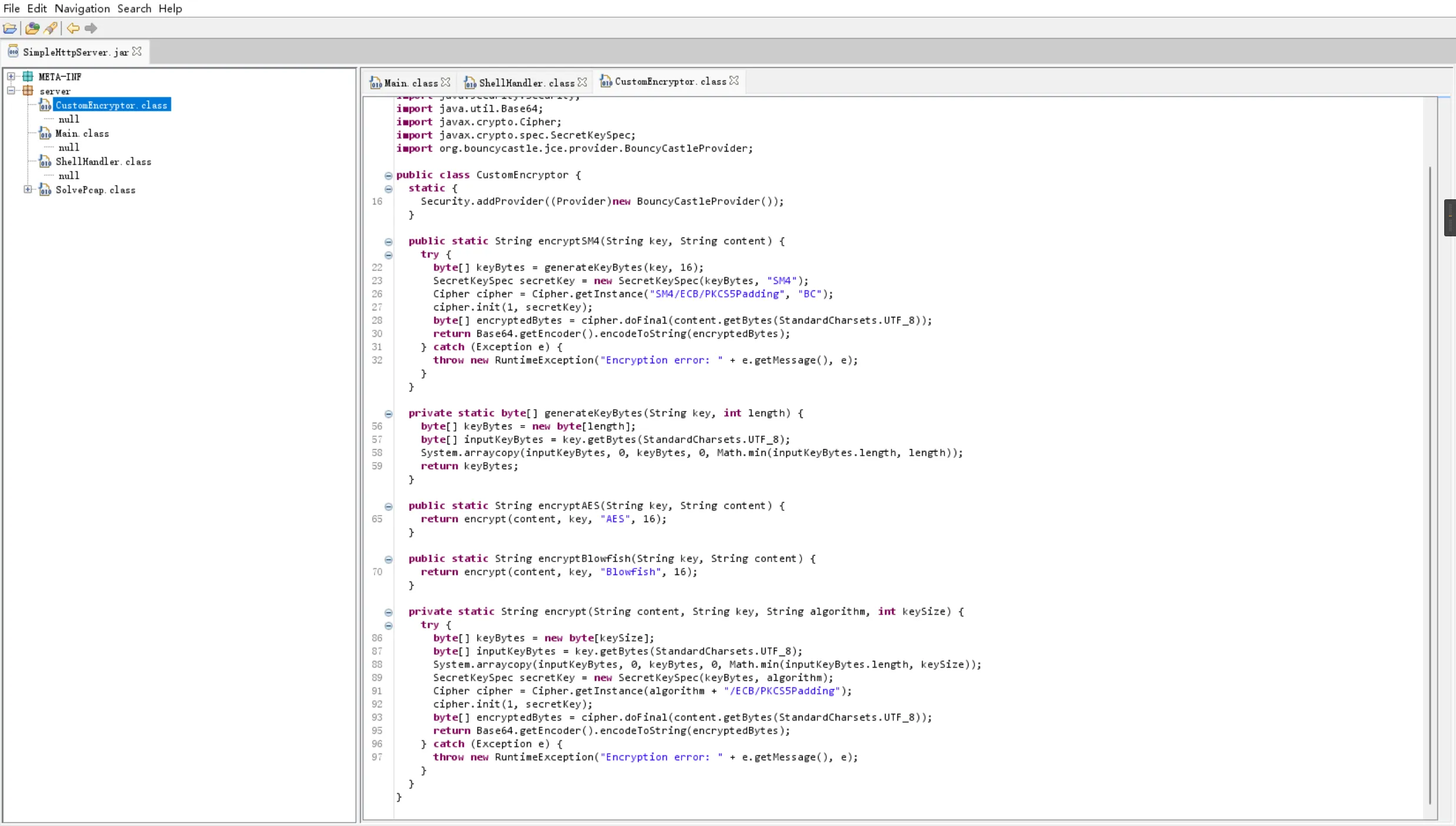Close the CustomEncryptor.class editor tab

tap(734, 81)
